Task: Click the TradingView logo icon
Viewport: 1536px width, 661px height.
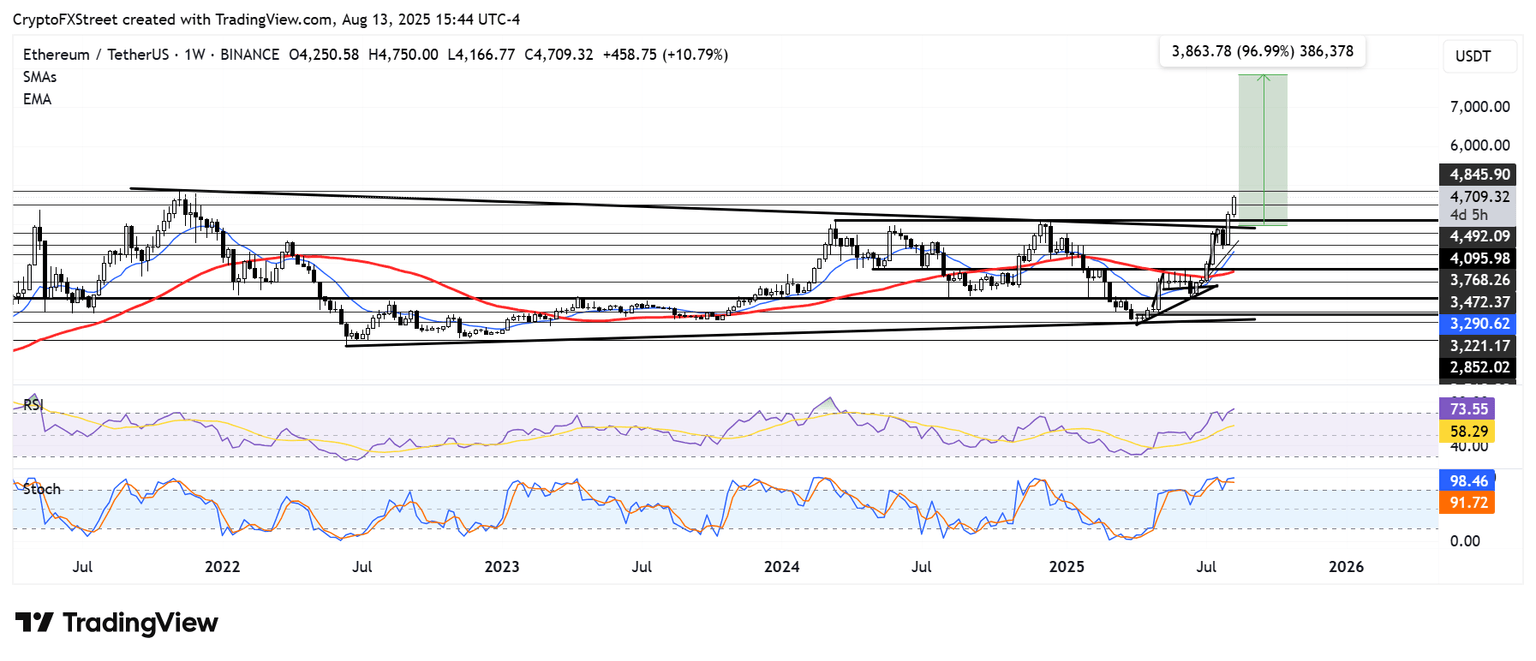Action: click(33, 623)
